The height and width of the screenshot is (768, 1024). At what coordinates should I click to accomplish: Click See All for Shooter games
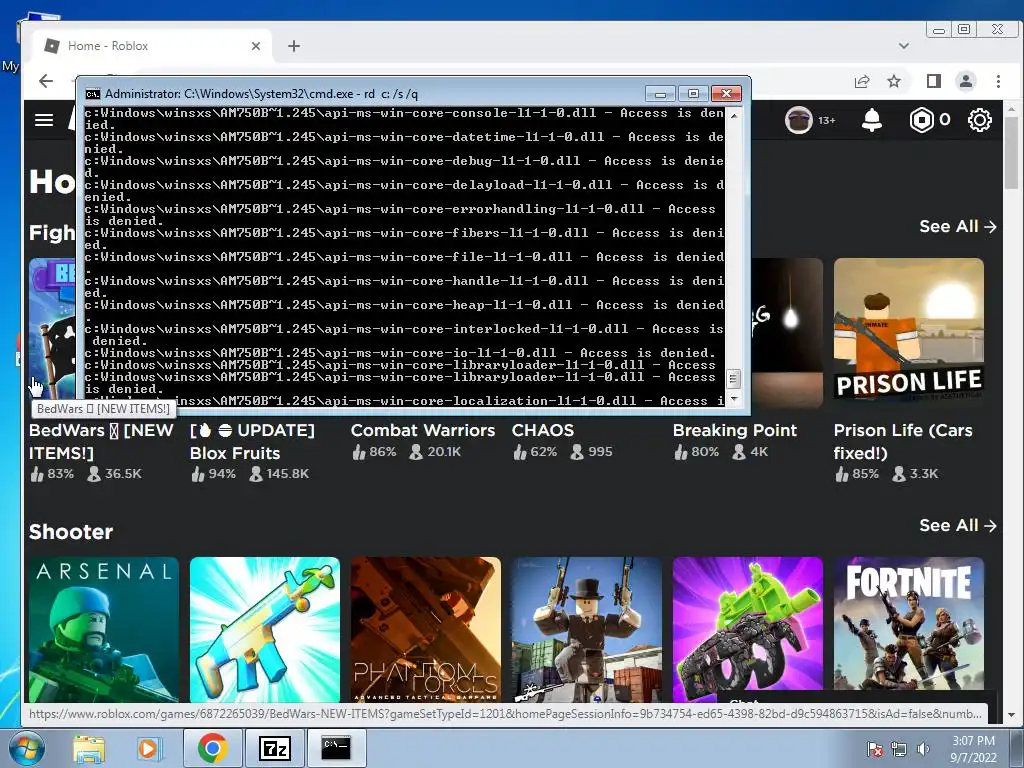coord(957,526)
